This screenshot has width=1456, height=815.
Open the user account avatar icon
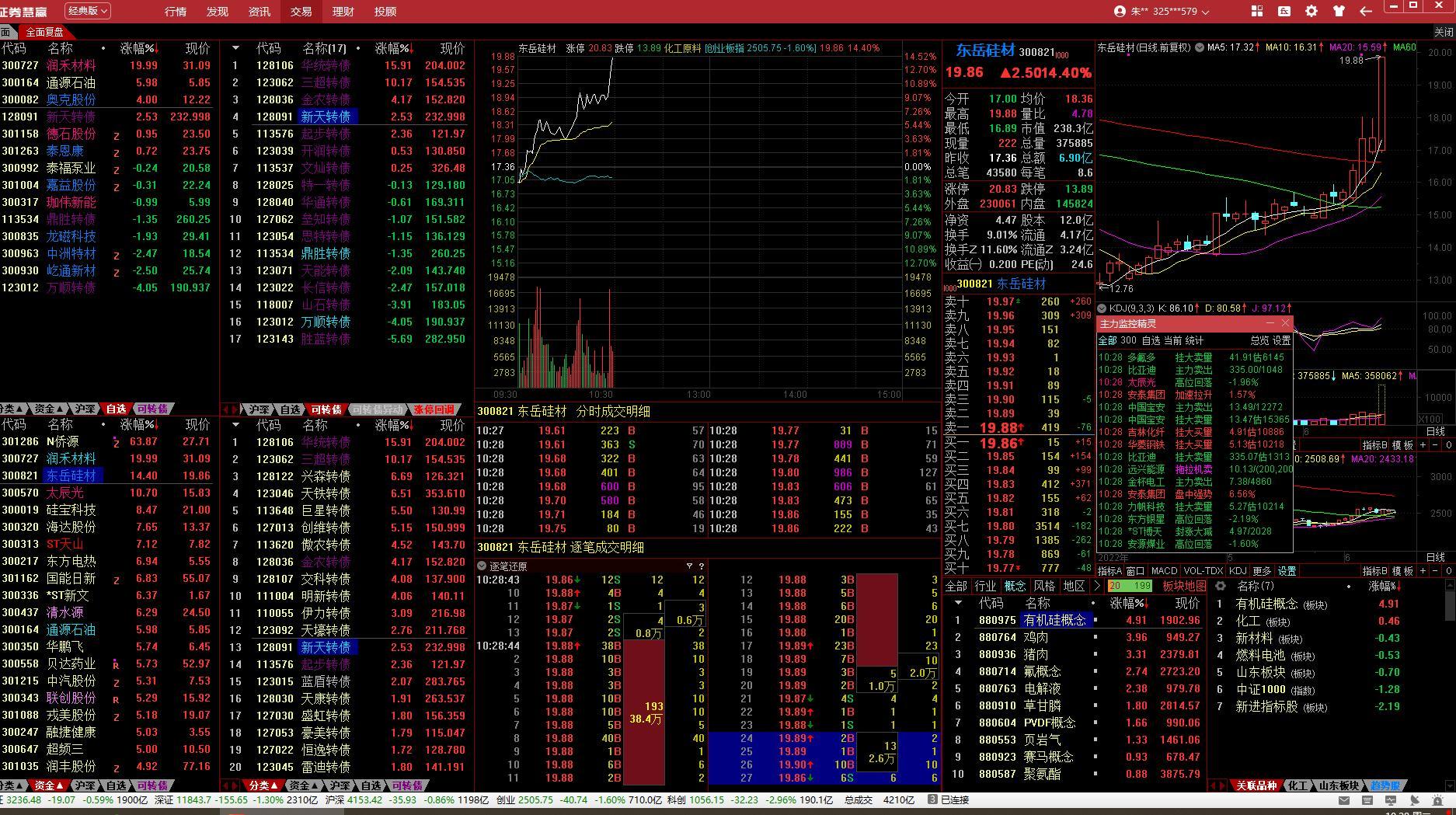pyautogui.click(x=1120, y=12)
